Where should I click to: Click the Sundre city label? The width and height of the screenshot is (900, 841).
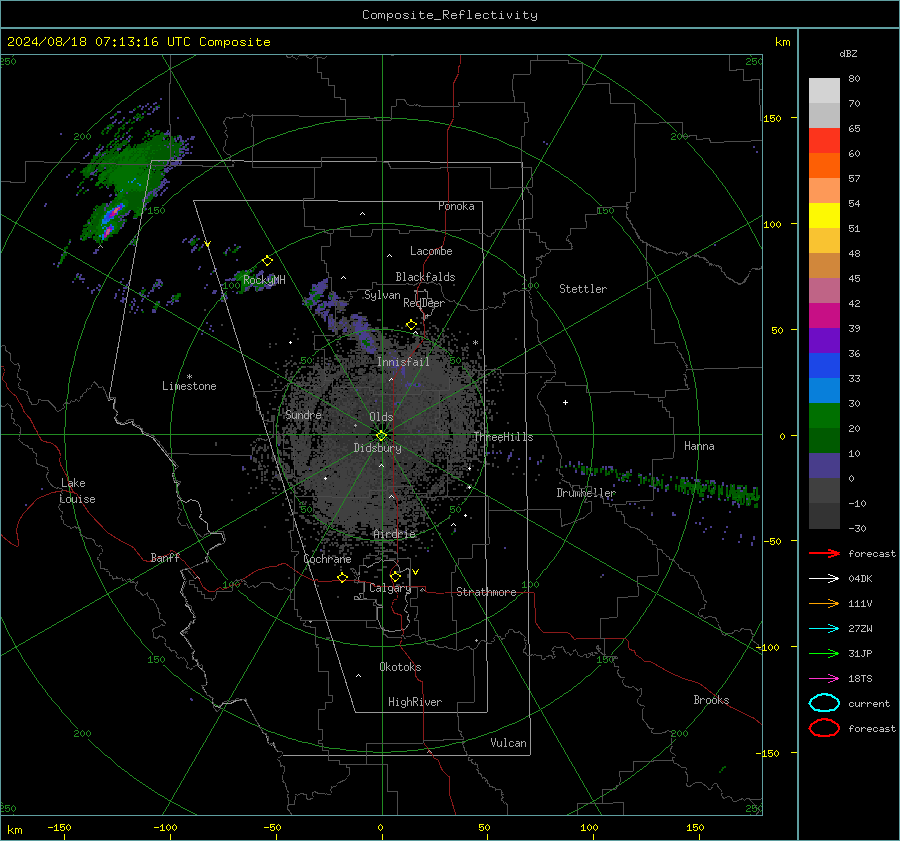(303, 414)
